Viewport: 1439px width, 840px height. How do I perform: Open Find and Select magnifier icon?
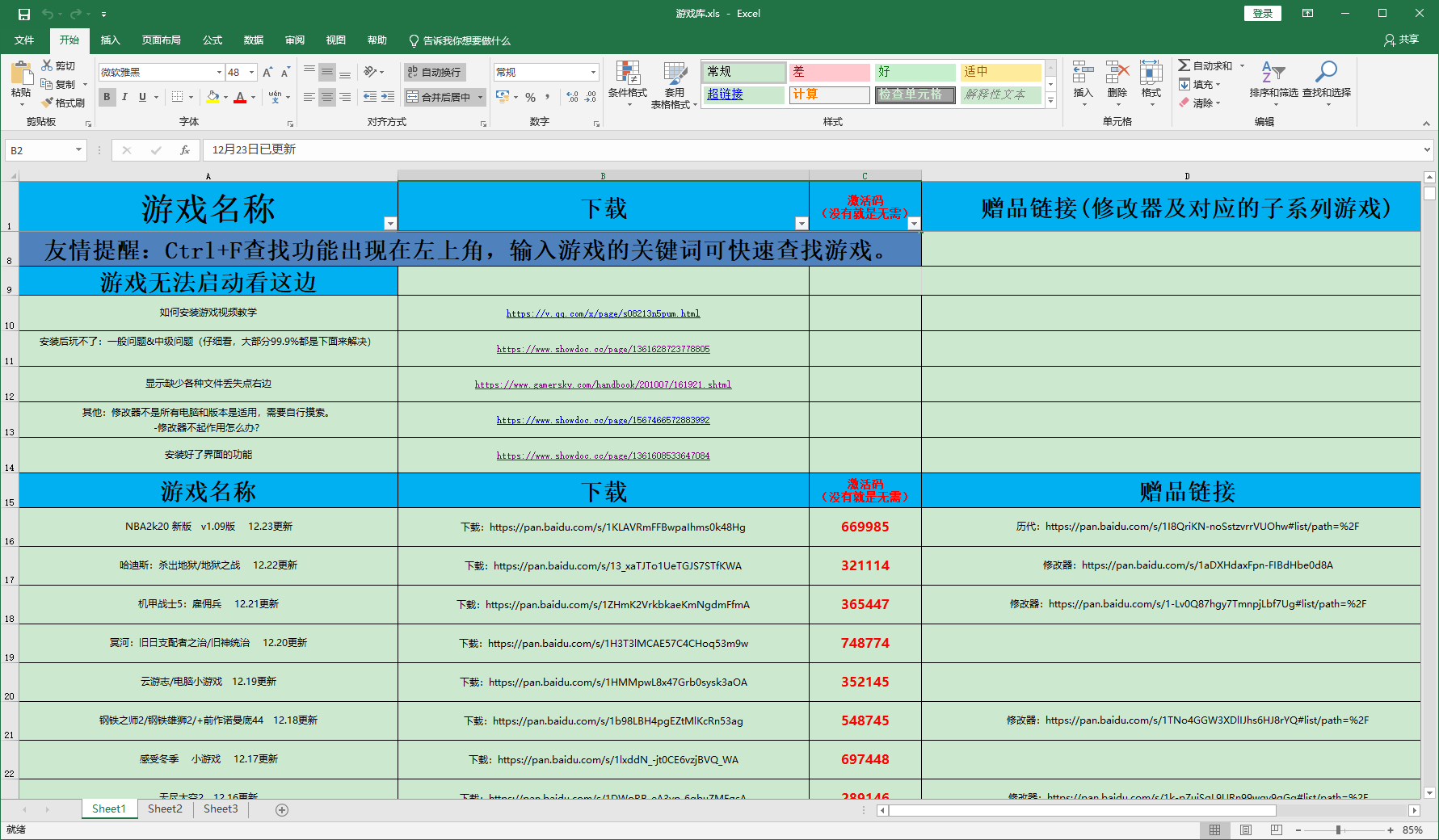(x=1326, y=72)
